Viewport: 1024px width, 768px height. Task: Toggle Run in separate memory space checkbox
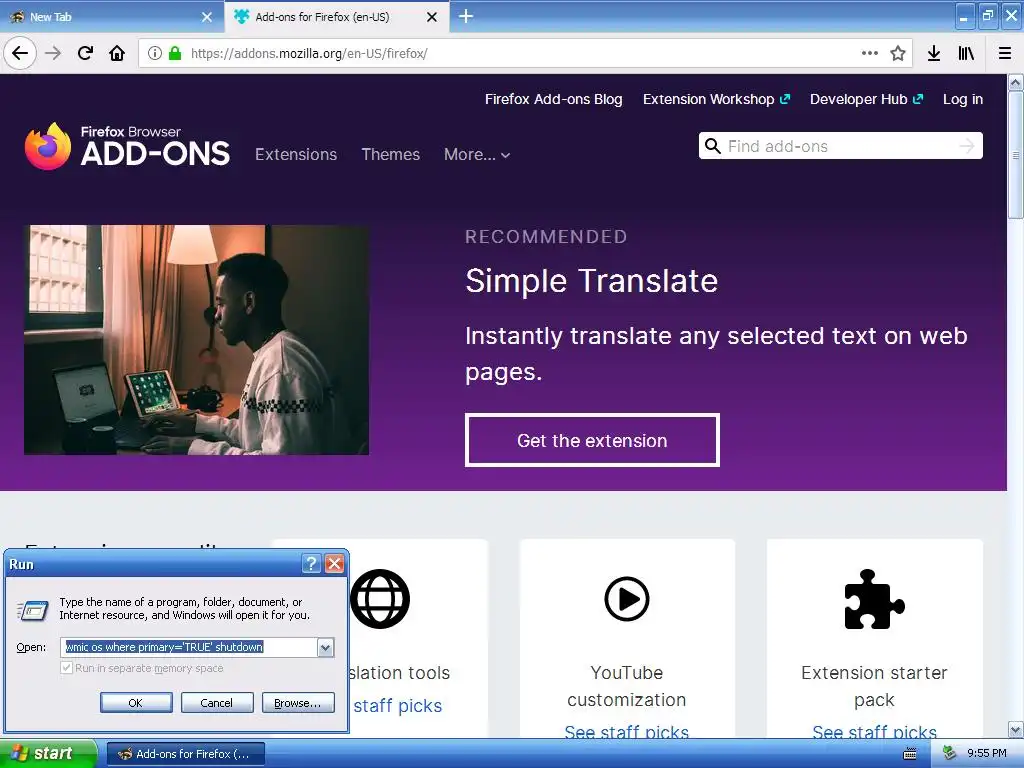tap(66, 667)
